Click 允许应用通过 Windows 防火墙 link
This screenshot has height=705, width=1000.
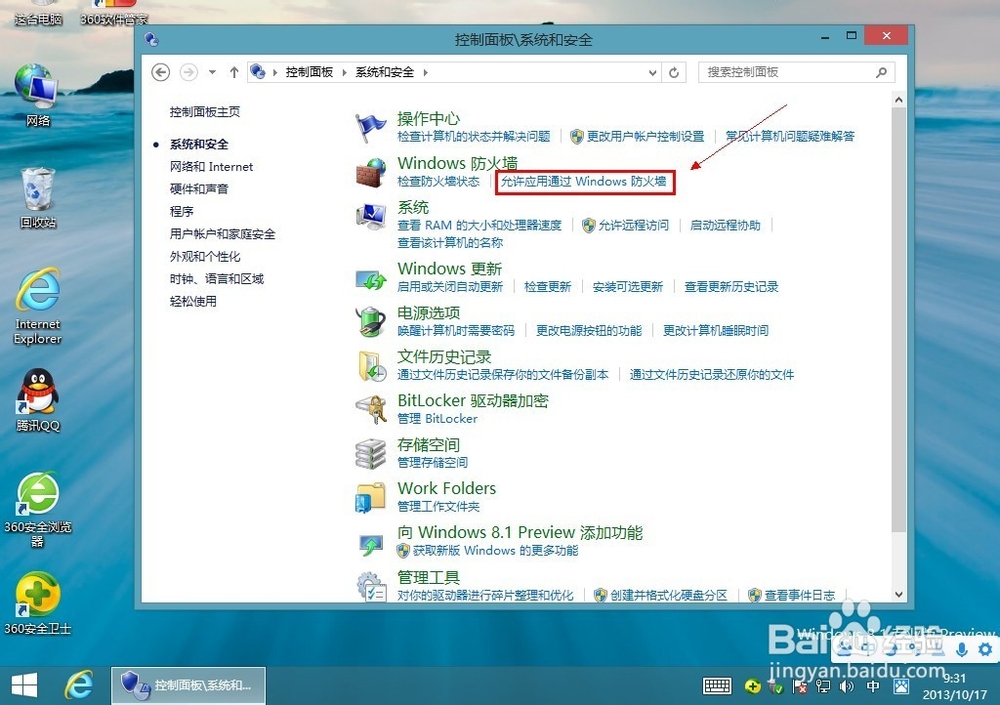(x=584, y=183)
